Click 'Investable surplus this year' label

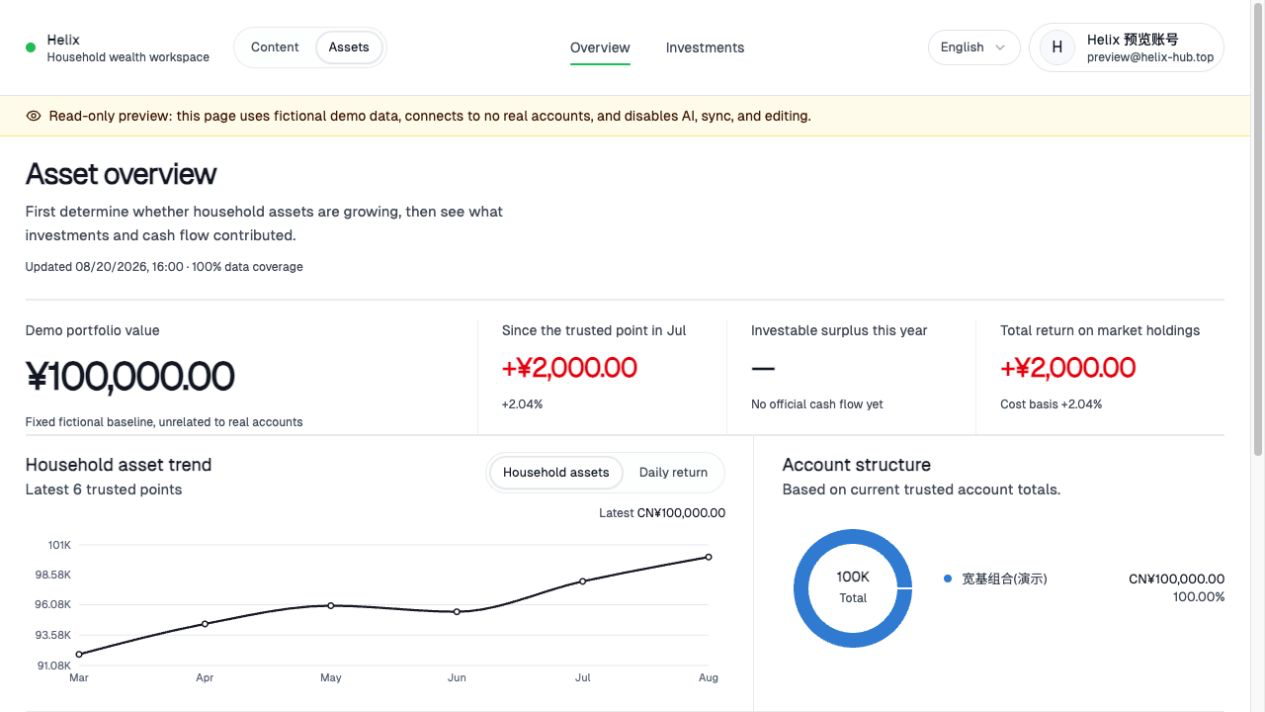pyautogui.click(x=839, y=331)
